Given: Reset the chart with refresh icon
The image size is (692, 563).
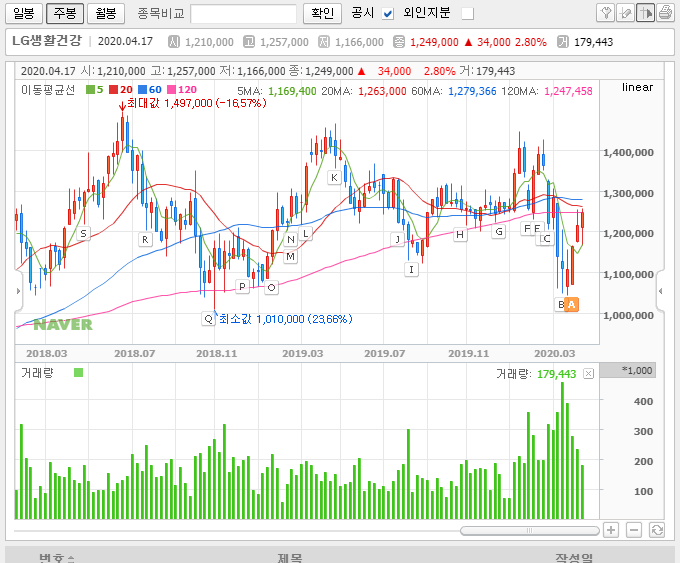Looking at the screenshot, I should tap(657, 530).
